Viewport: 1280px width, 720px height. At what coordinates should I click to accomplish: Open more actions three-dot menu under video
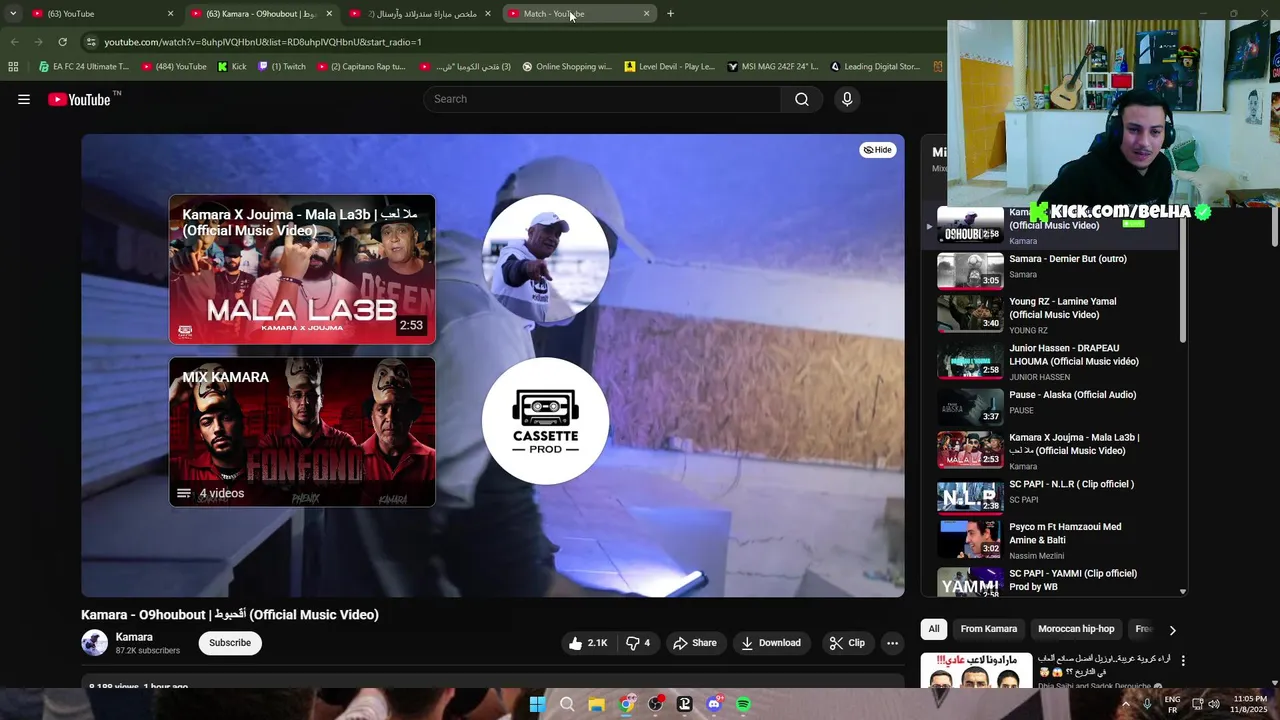893,643
